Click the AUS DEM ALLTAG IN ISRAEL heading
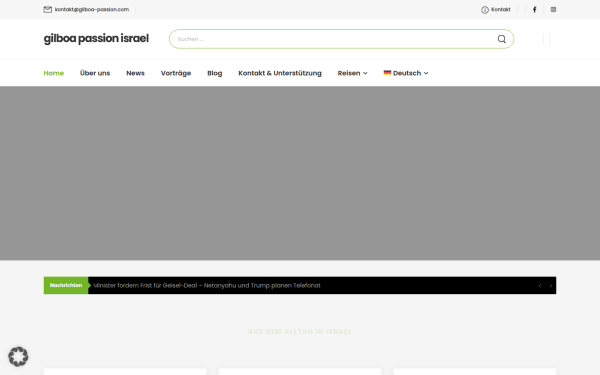The image size is (600, 375). pyautogui.click(x=300, y=331)
